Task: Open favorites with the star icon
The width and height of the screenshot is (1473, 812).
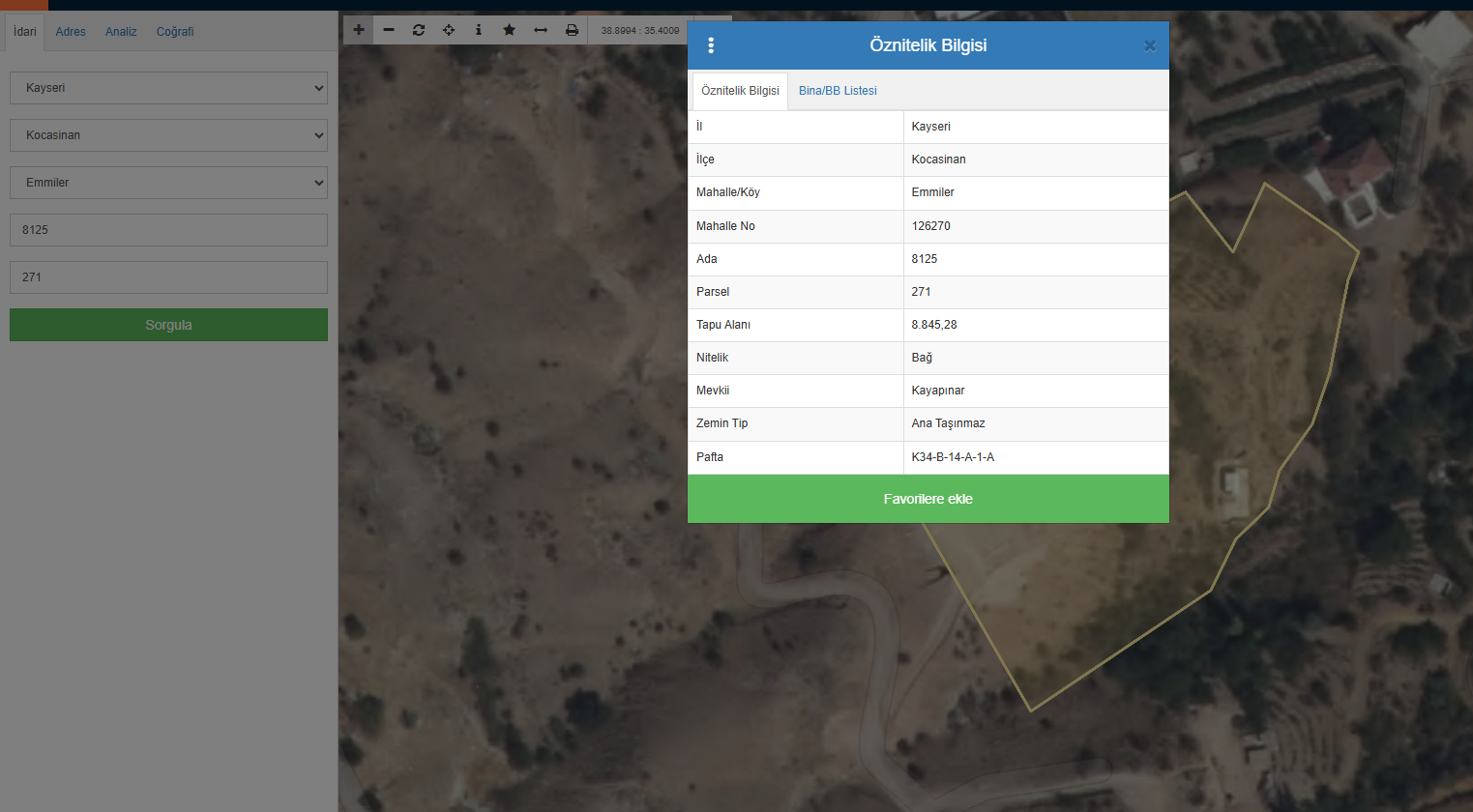Action: click(509, 30)
